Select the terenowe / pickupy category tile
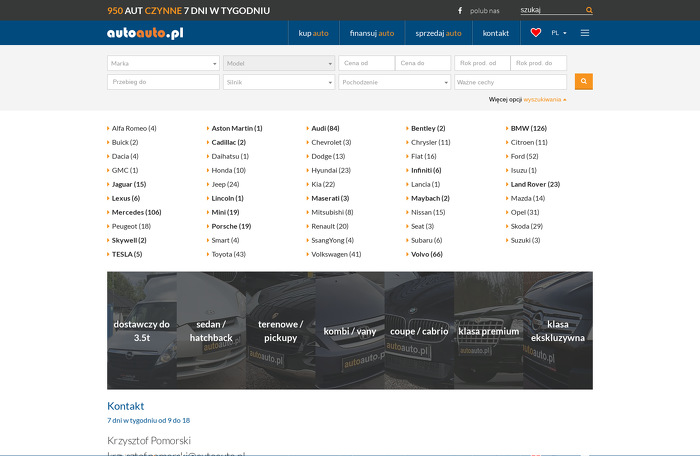Image resolution: width=700 pixels, height=456 pixels. point(280,330)
